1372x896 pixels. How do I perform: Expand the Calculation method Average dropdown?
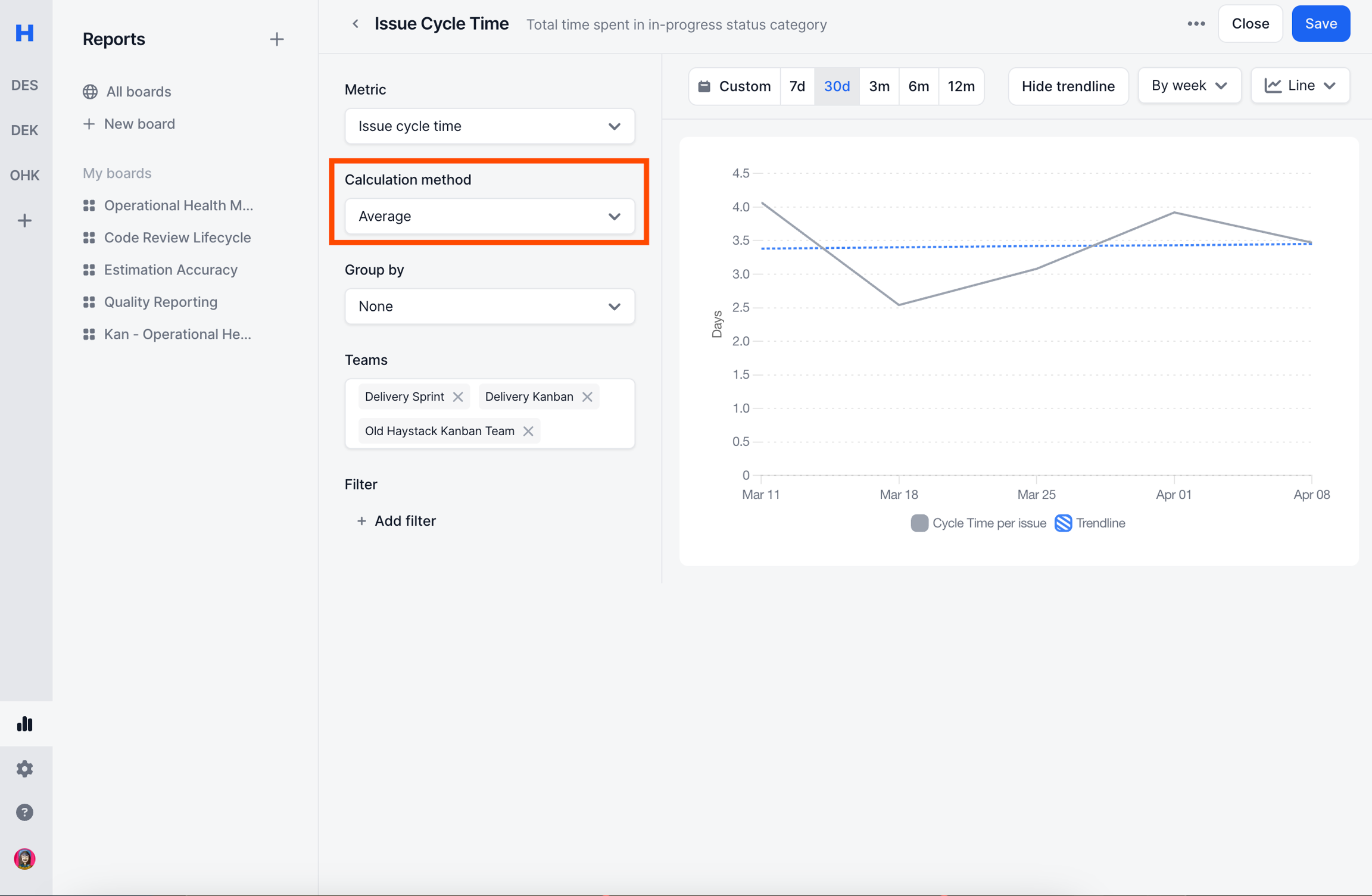[489, 216]
